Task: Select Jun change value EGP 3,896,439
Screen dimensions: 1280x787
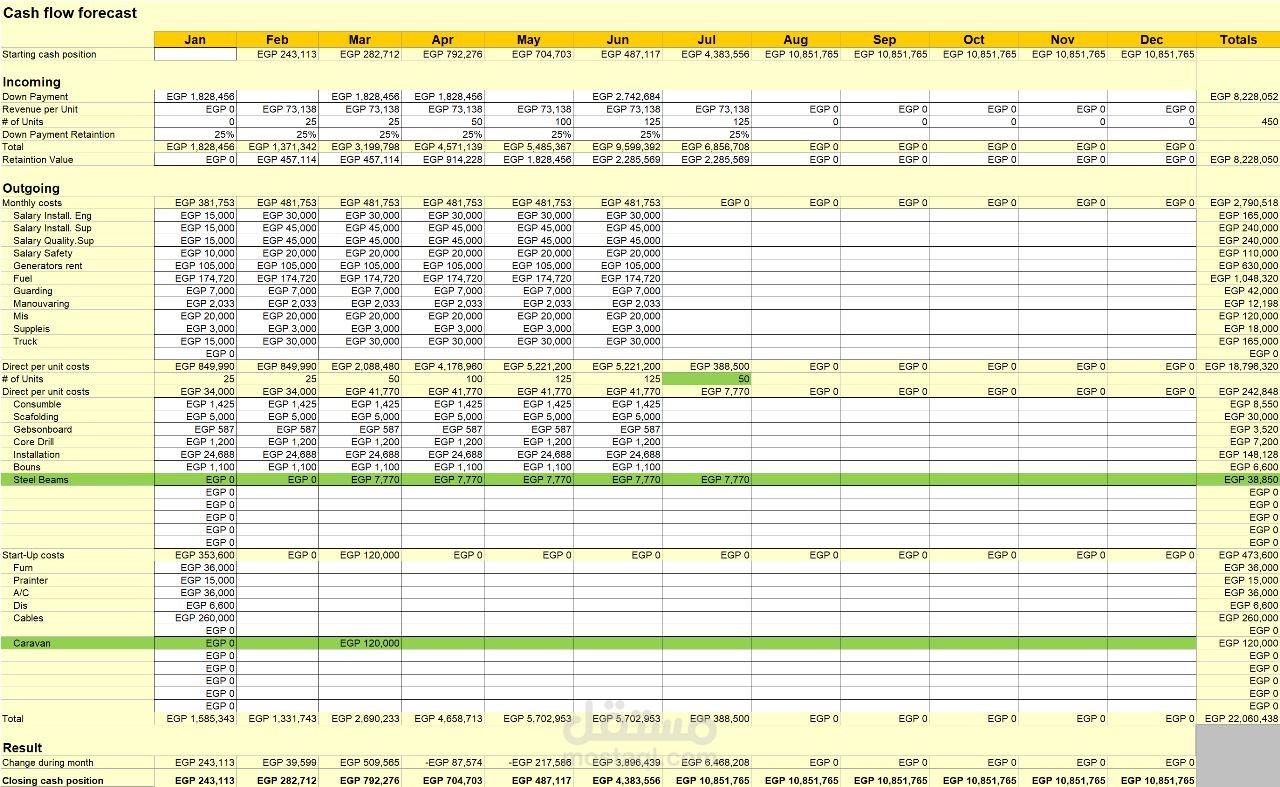Action: [x=618, y=763]
